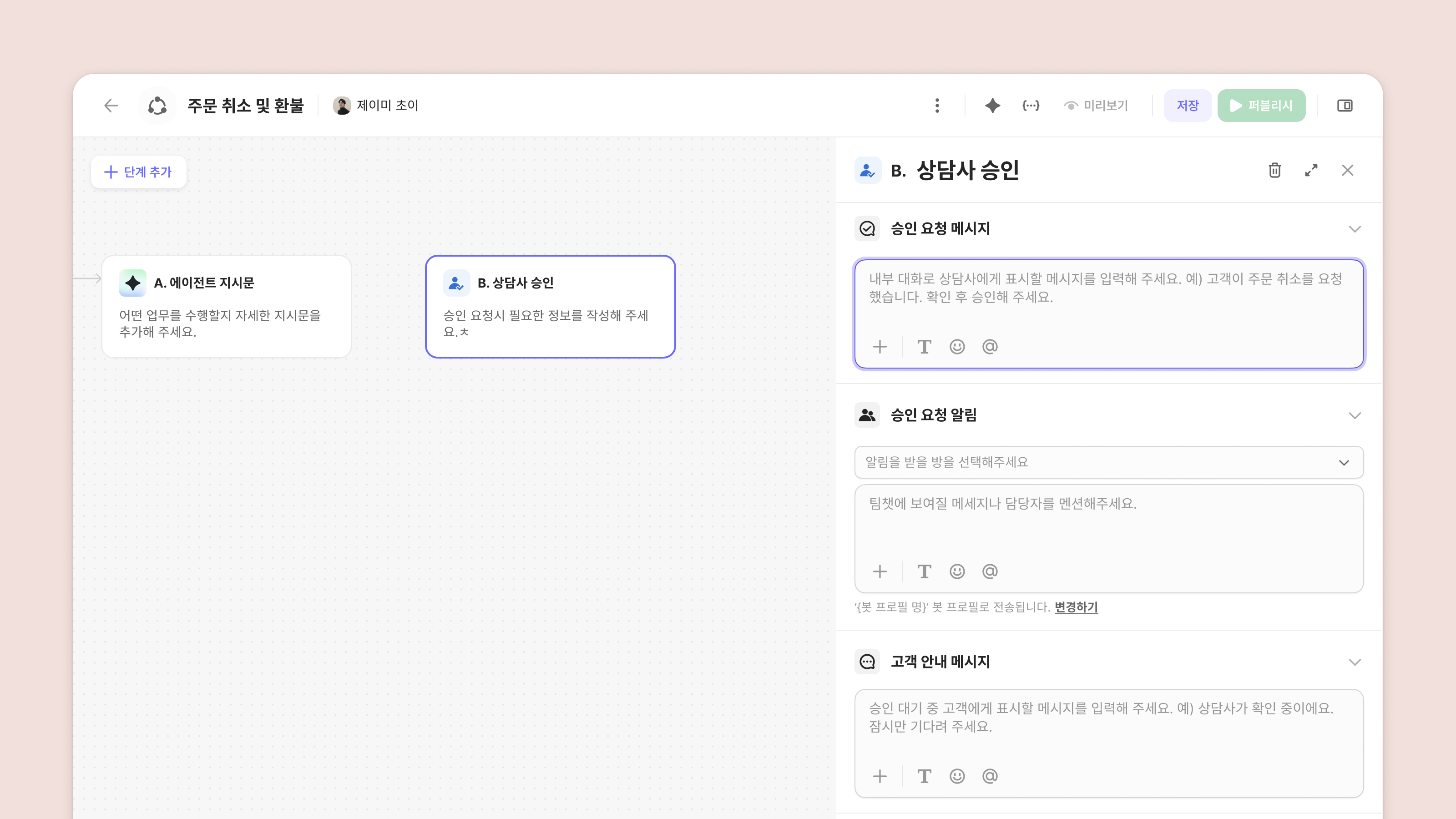This screenshot has width=1456, height=819.
Task: Click plus icon in 승인 요청 메시지 editor
Action: point(880,346)
